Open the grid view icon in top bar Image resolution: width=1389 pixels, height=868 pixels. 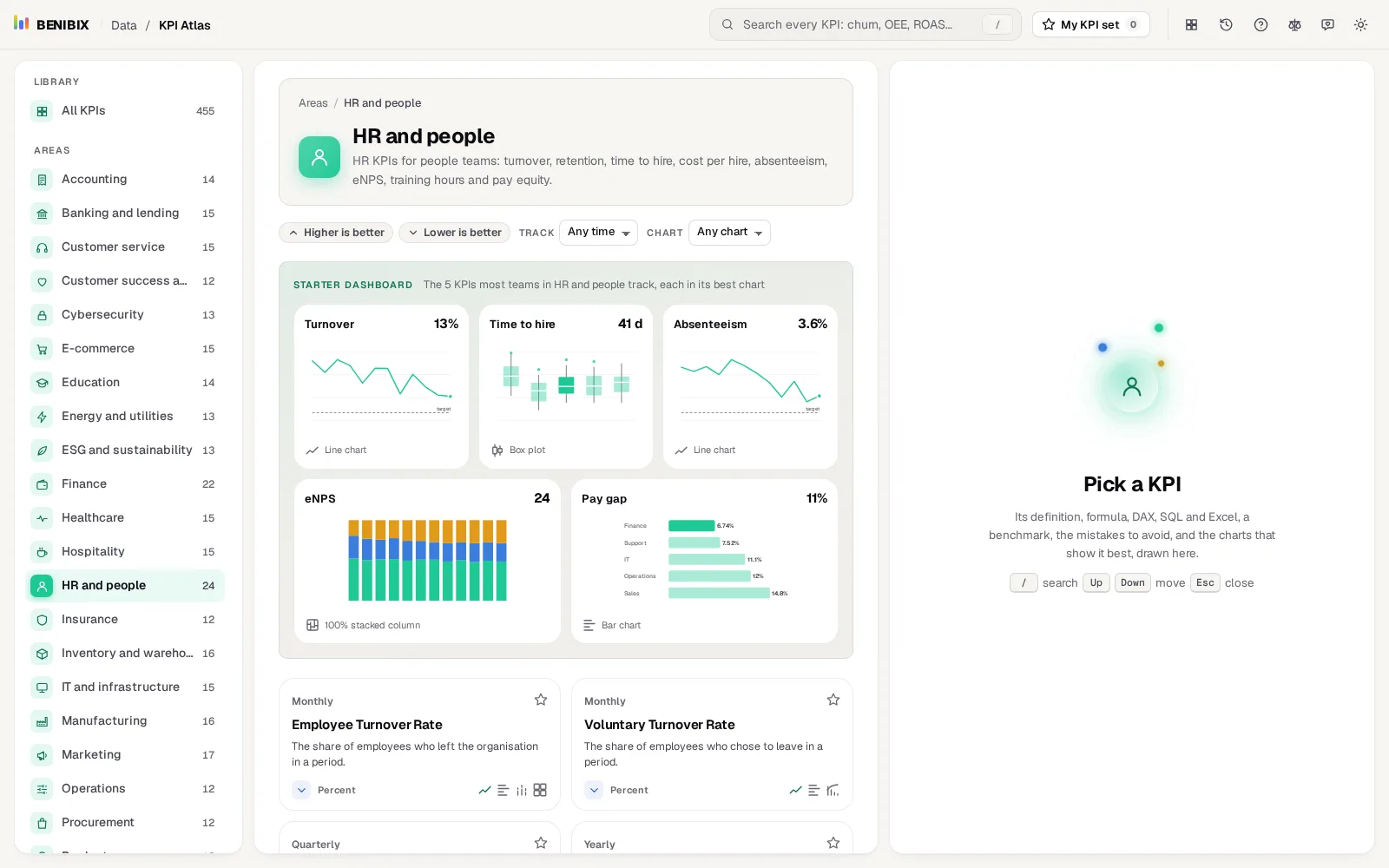click(1192, 25)
